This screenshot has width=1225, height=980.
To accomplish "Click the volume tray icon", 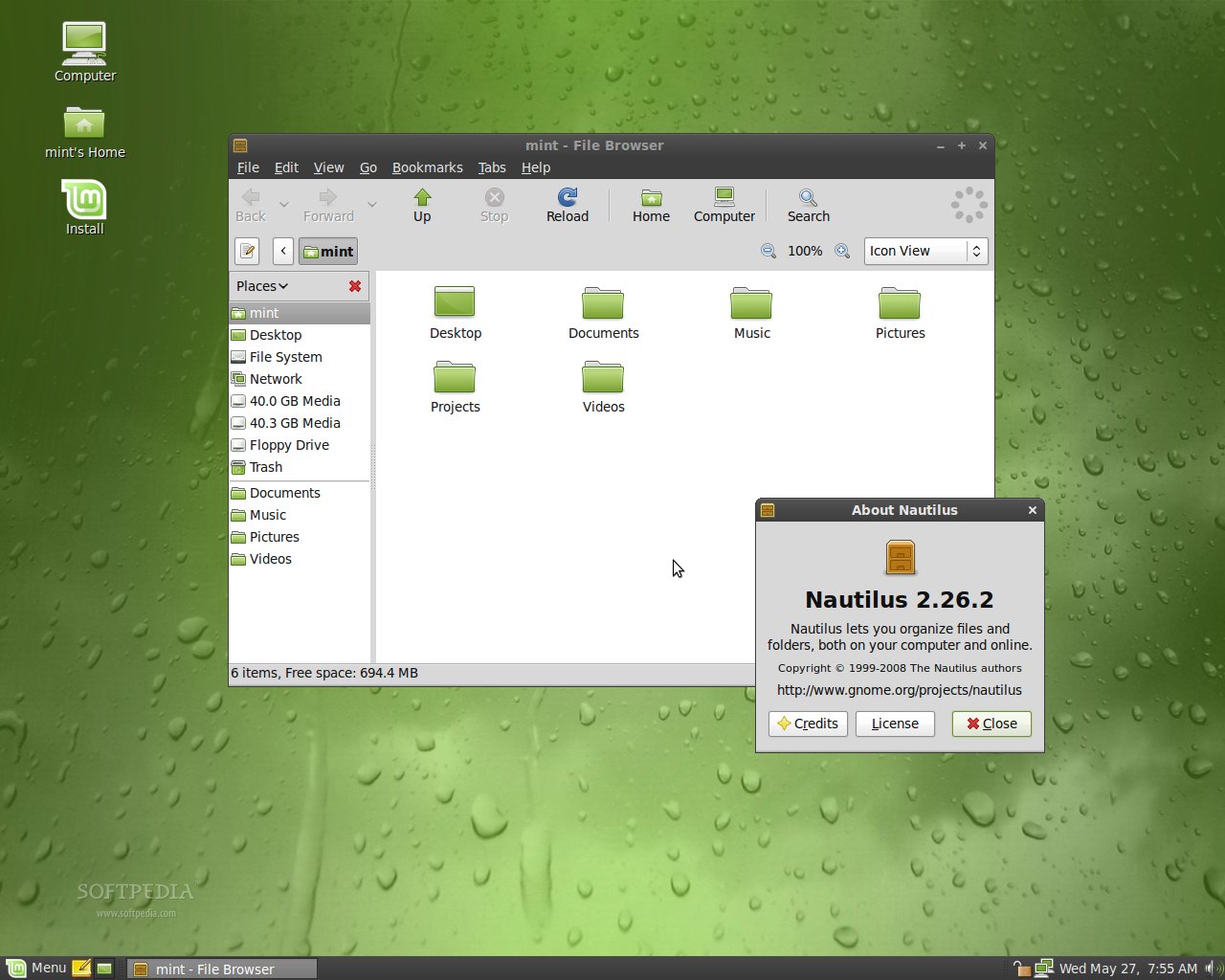I will 1212,968.
